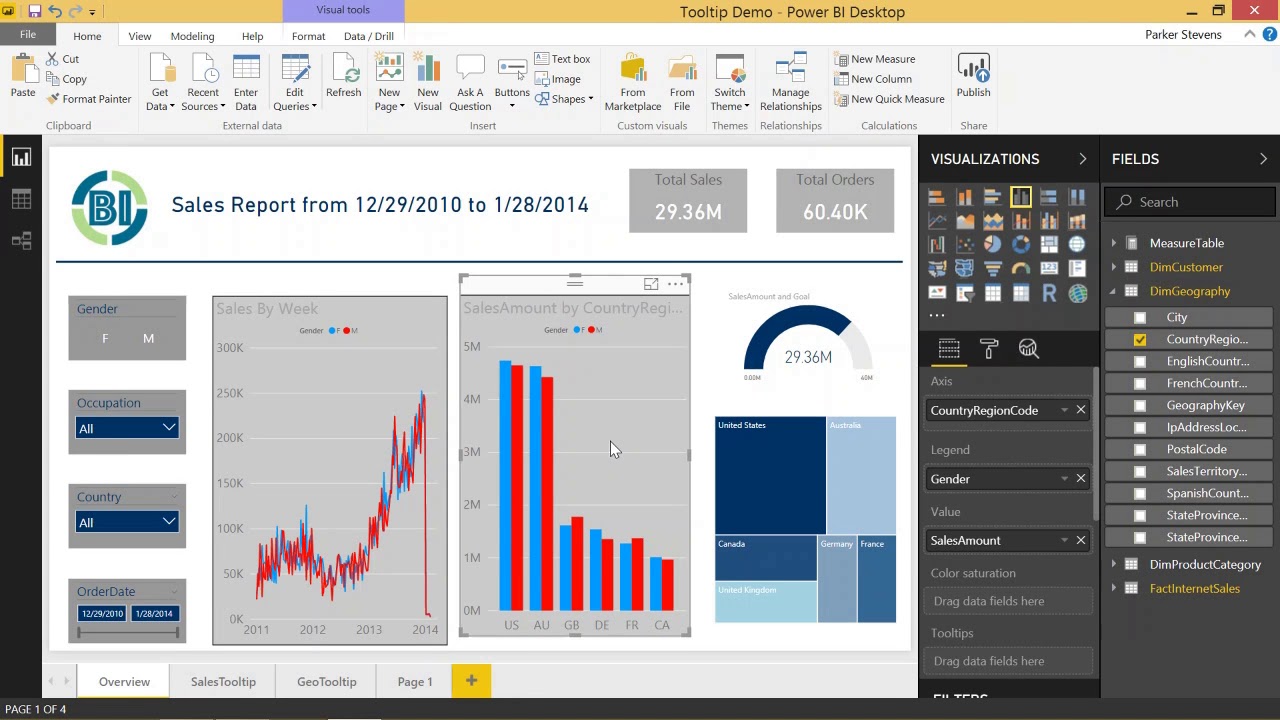Remove SalesAmount from Value well

(1080, 540)
